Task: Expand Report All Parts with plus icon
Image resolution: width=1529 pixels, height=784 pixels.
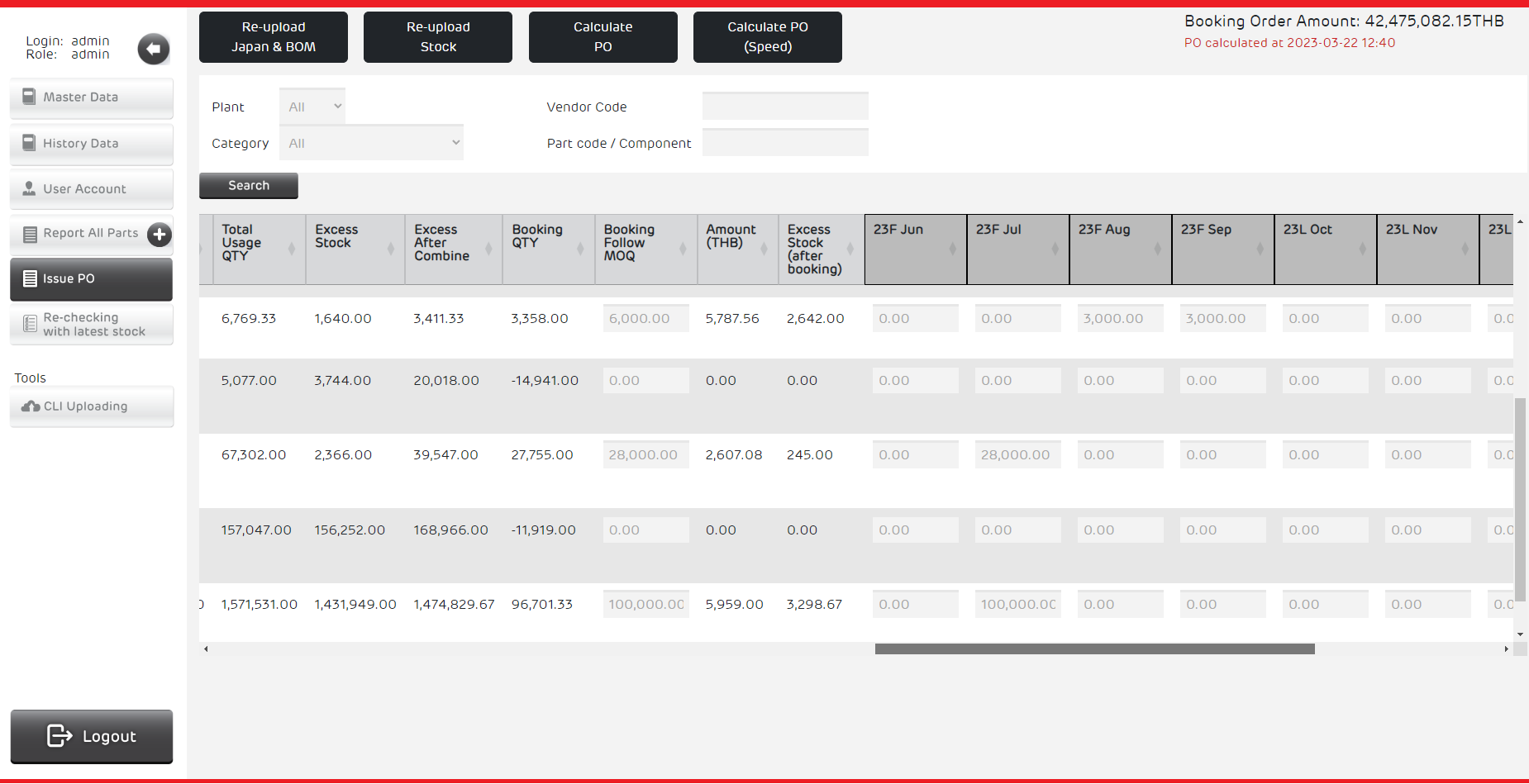Action: point(159,235)
